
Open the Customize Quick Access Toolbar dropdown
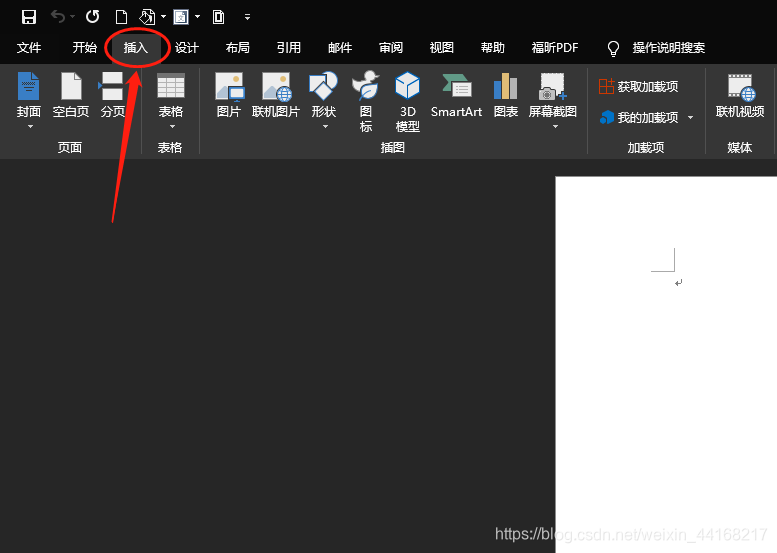pyautogui.click(x=247, y=17)
